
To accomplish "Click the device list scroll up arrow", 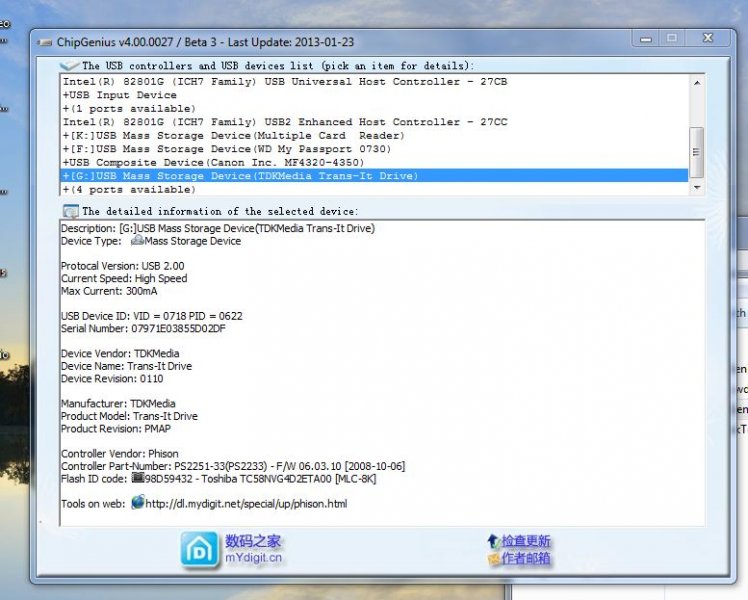I will (x=697, y=83).
